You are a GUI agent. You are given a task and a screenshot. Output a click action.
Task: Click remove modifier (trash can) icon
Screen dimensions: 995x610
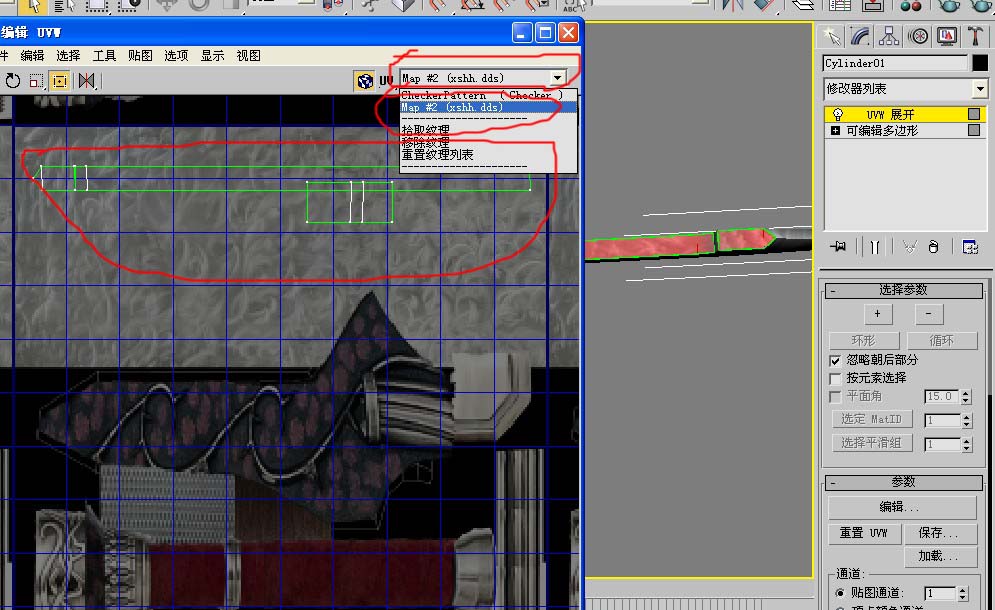[933, 247]
